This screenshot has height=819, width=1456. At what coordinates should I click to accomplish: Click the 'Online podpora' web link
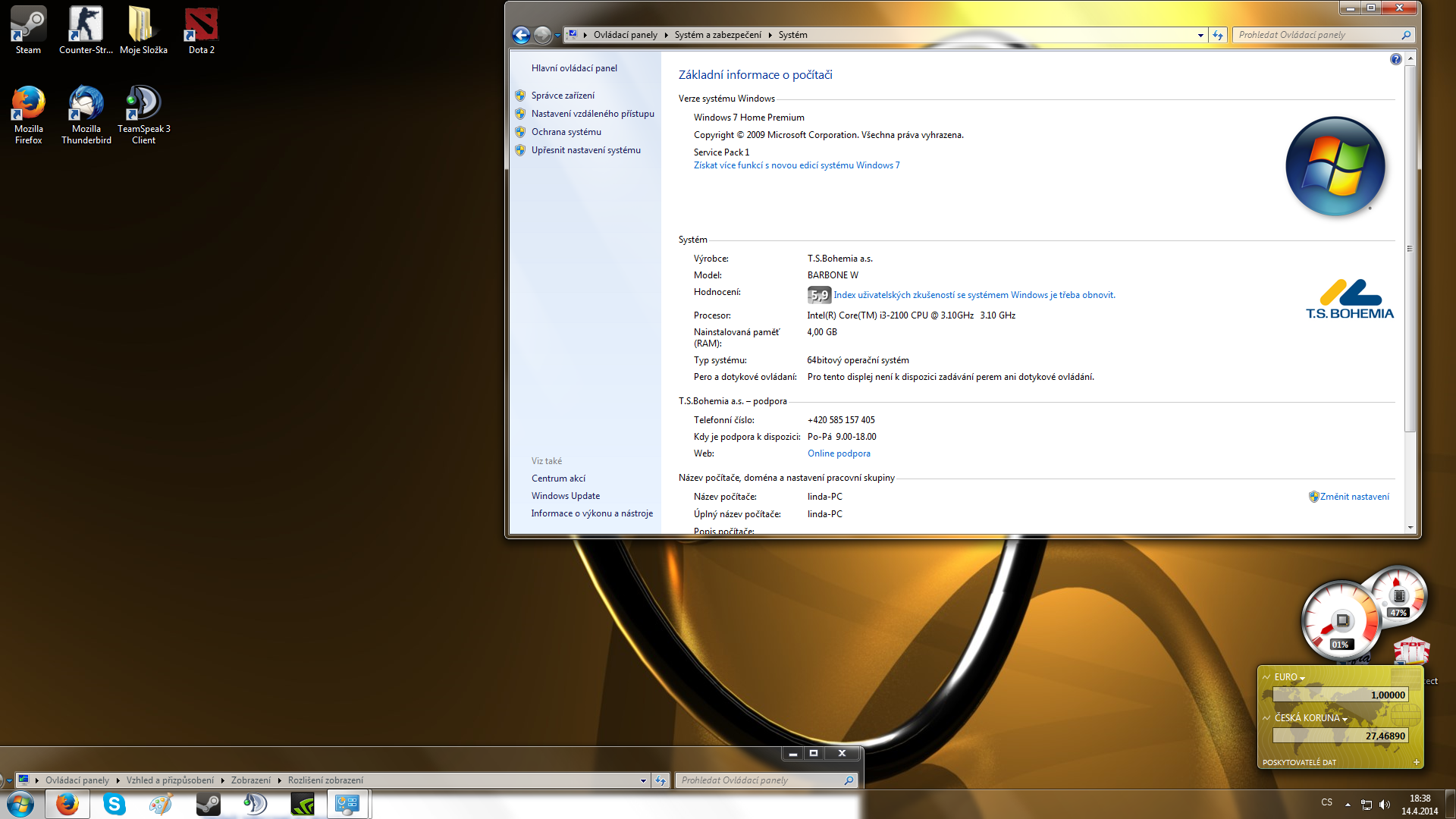[x=839, y=453]
